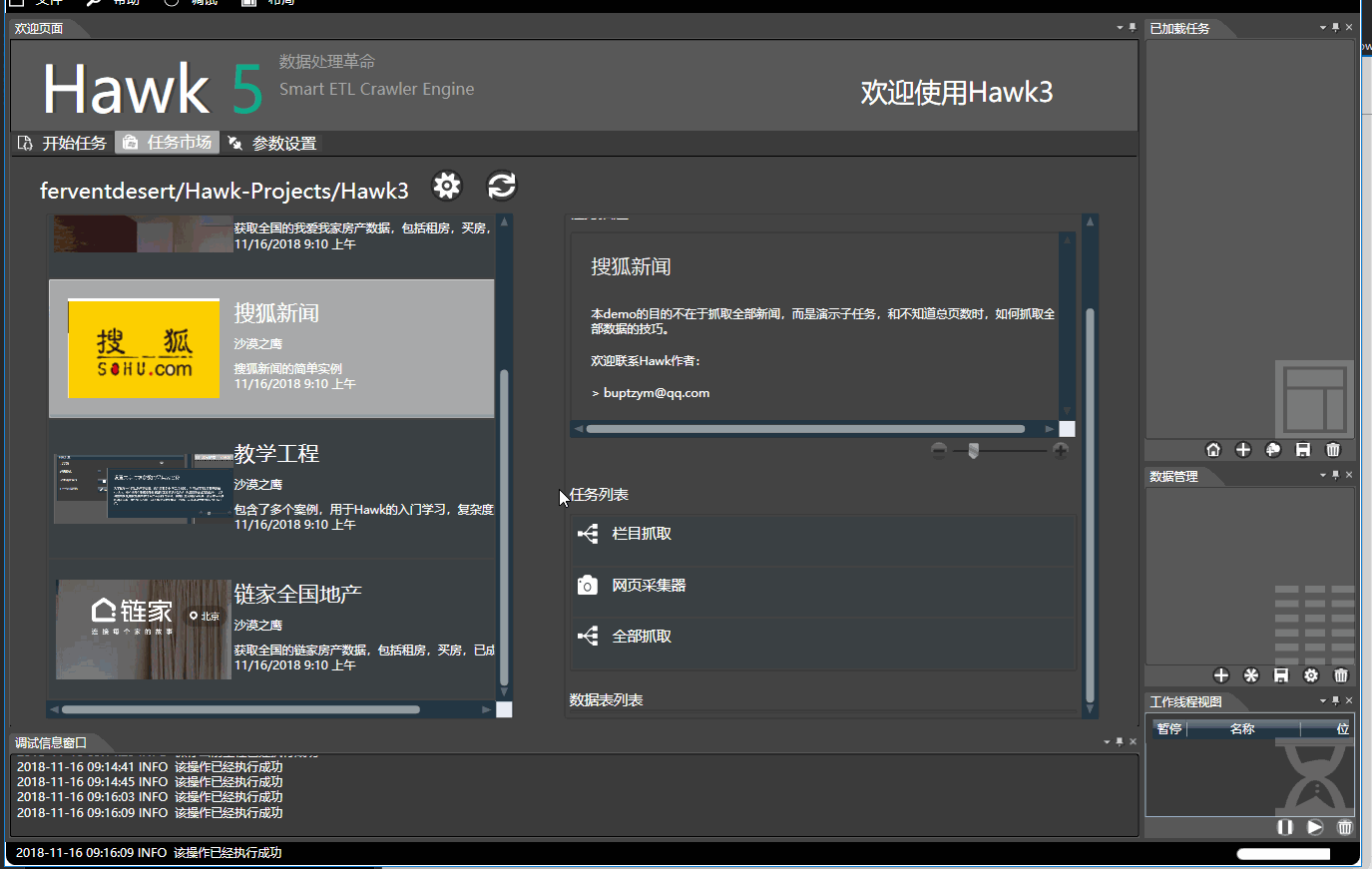Refresh the Hawk-Projects task market list
The image size is (1372, 869).
(x=501, y=186)
